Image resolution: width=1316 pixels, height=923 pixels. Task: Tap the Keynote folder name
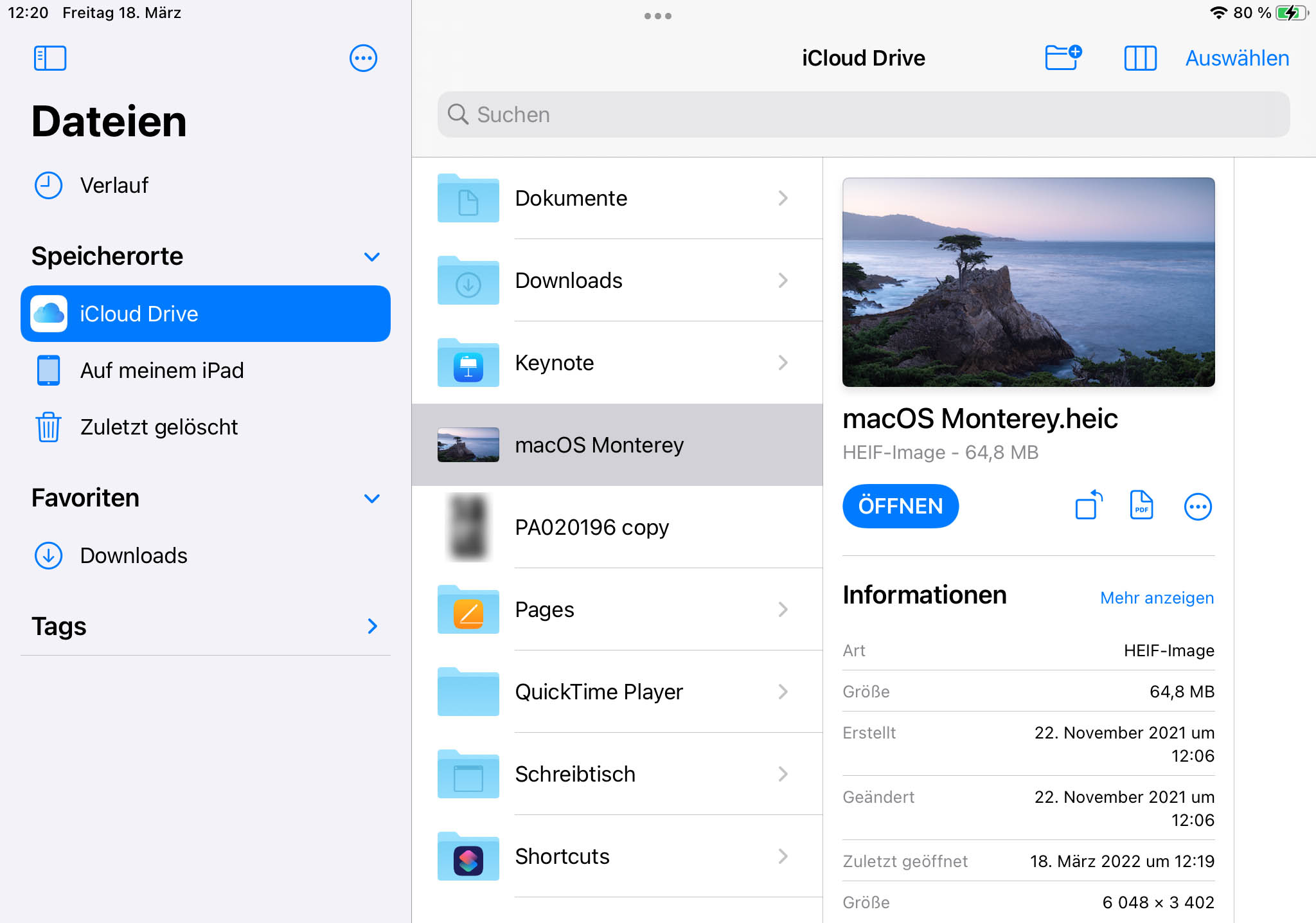(x=554, y=363)
